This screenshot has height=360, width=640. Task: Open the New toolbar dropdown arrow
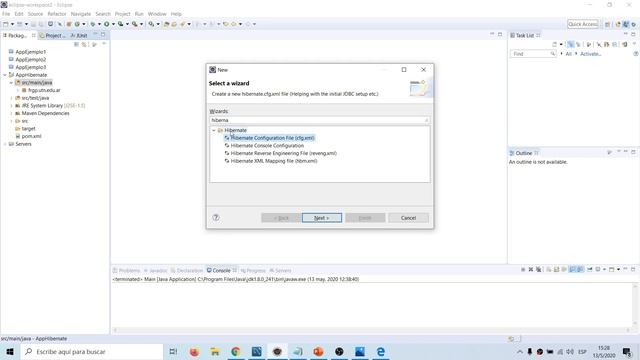12,24
